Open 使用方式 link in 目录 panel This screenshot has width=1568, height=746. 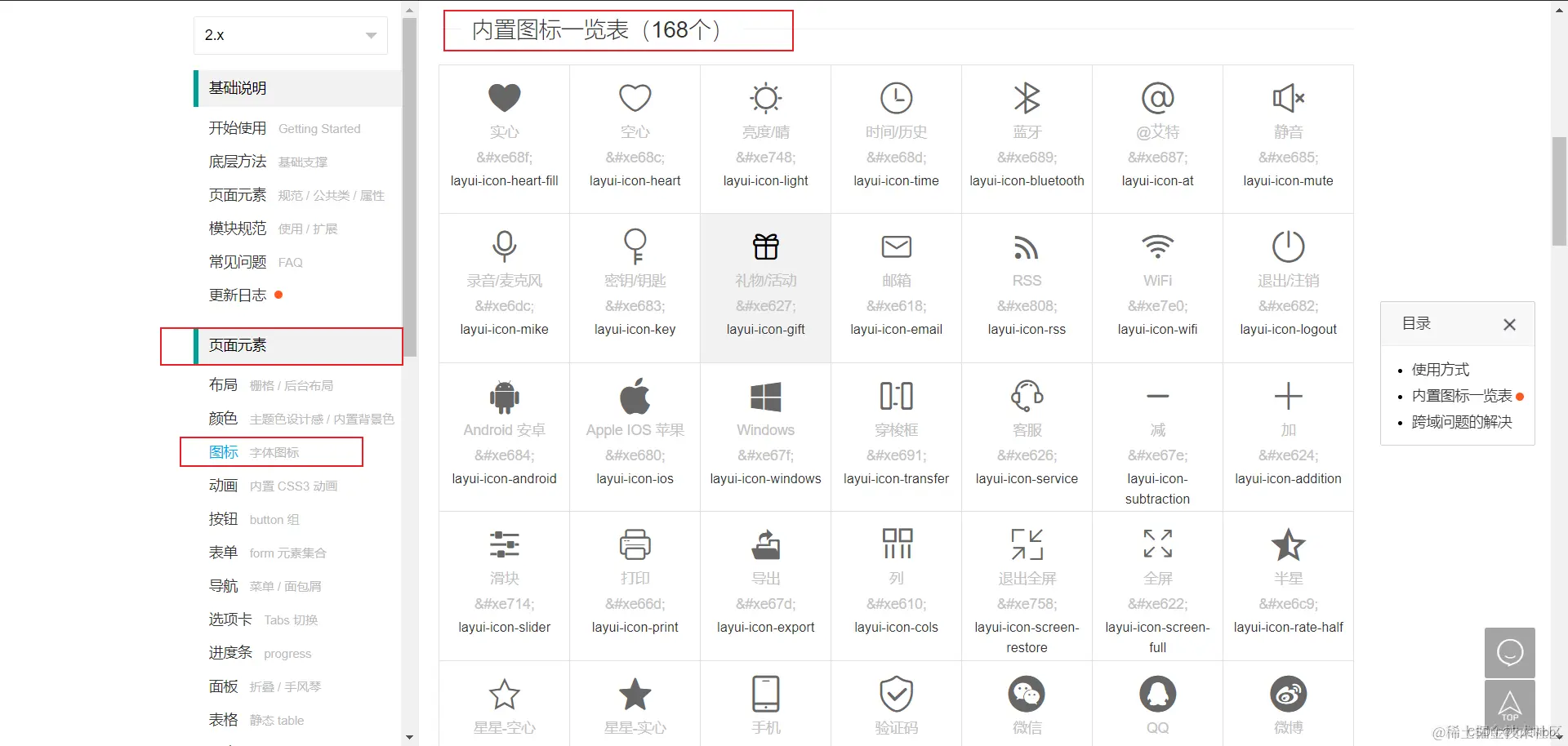click(x=1440, y=370)
